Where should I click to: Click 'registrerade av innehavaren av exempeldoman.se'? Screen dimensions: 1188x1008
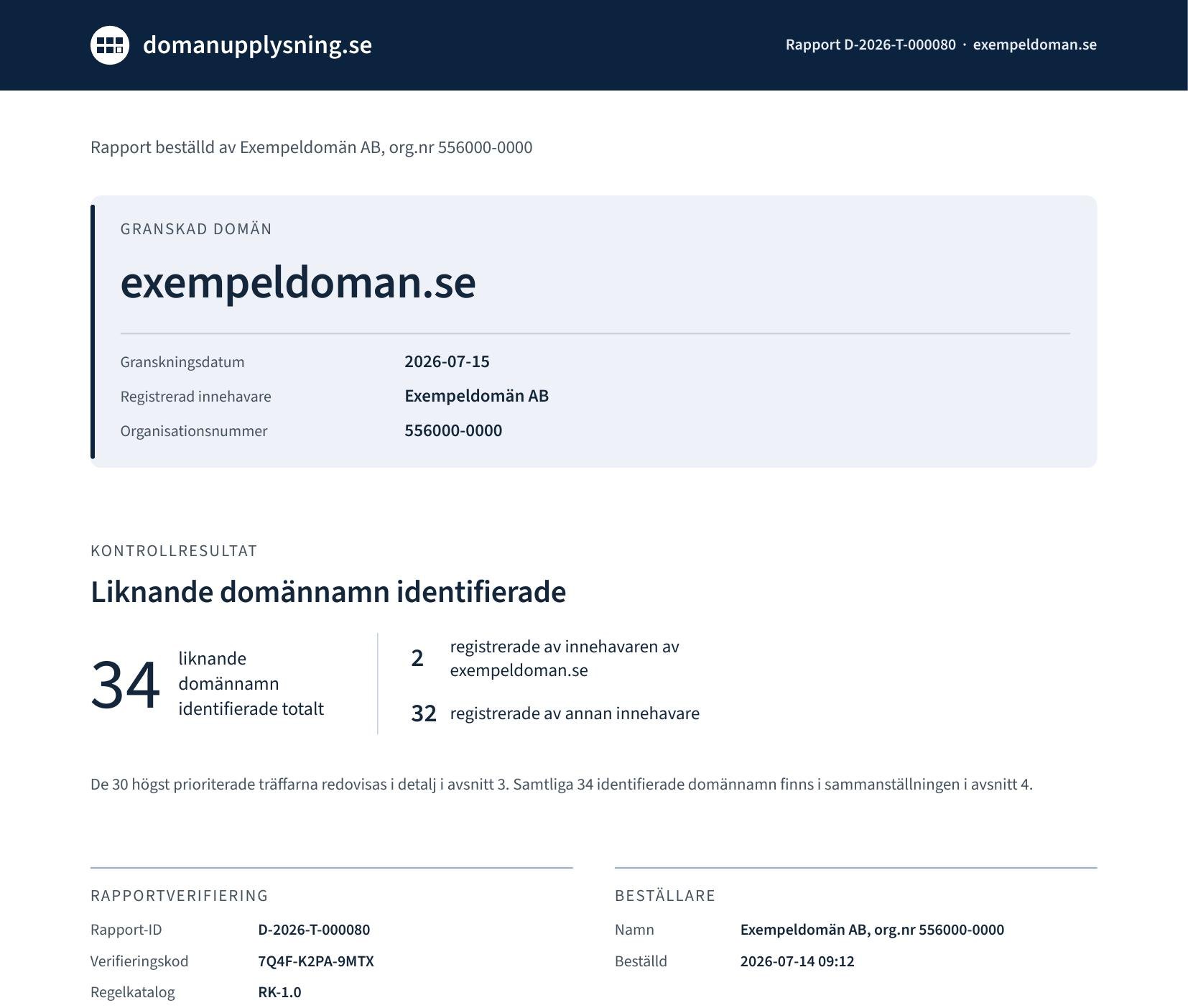point(565,658)
